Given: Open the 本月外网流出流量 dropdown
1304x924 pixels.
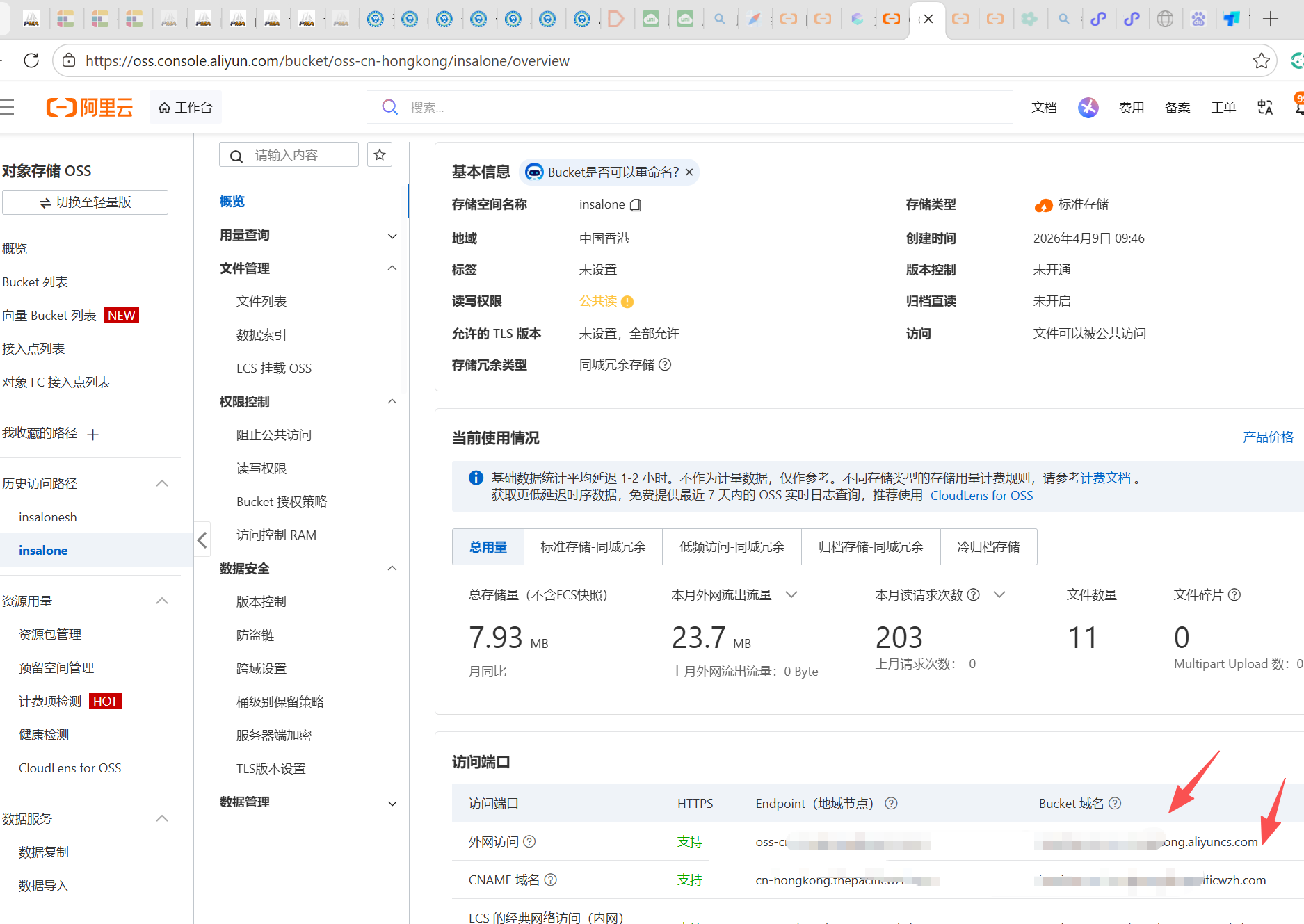Looking at the screenshot, I should point(791,595).
